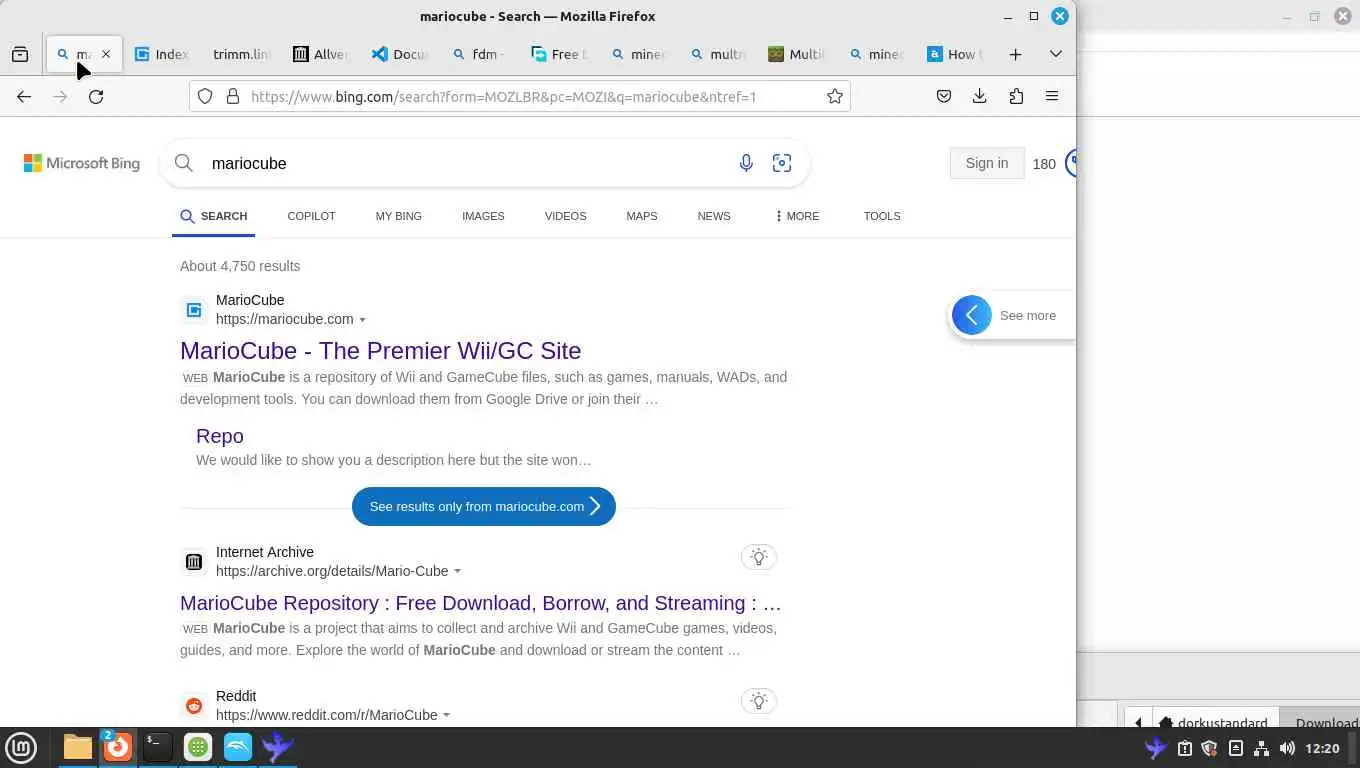Open removable drives eject tray icon
The width and height of the screenshot is (1360, 768).
click(x=1235, y=748)
